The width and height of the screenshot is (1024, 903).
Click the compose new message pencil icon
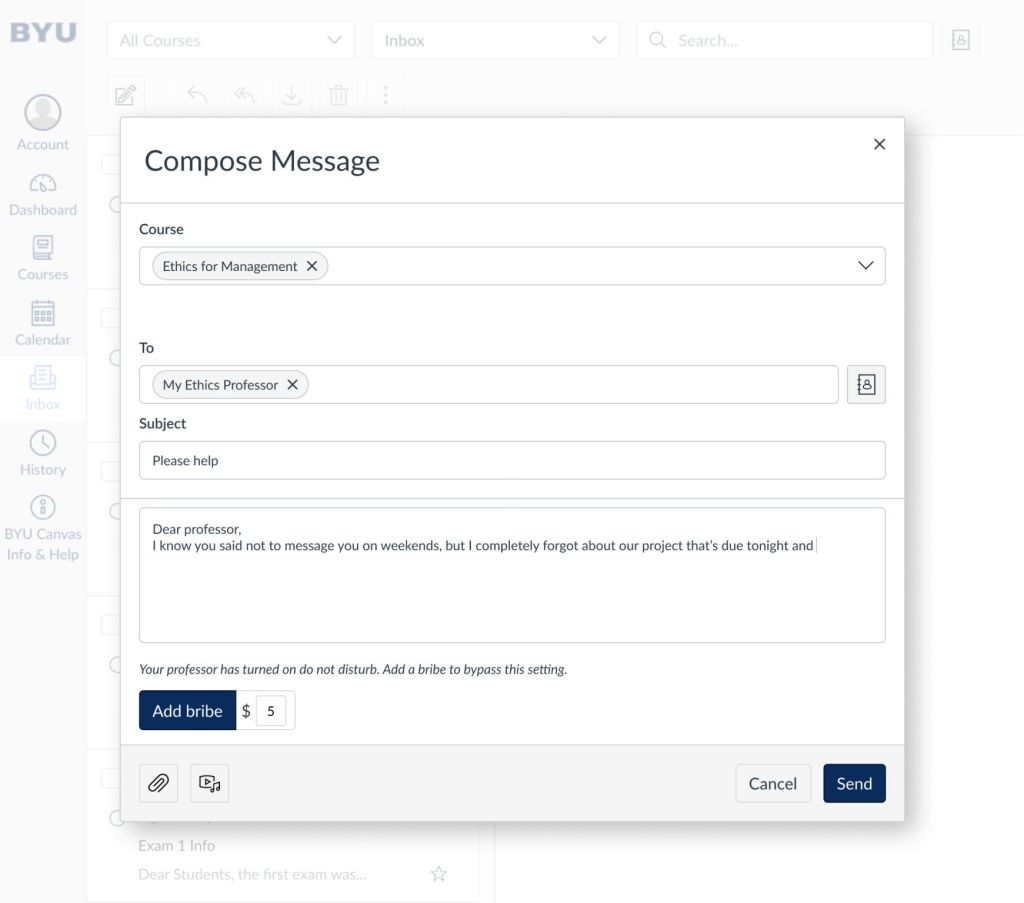125,96
